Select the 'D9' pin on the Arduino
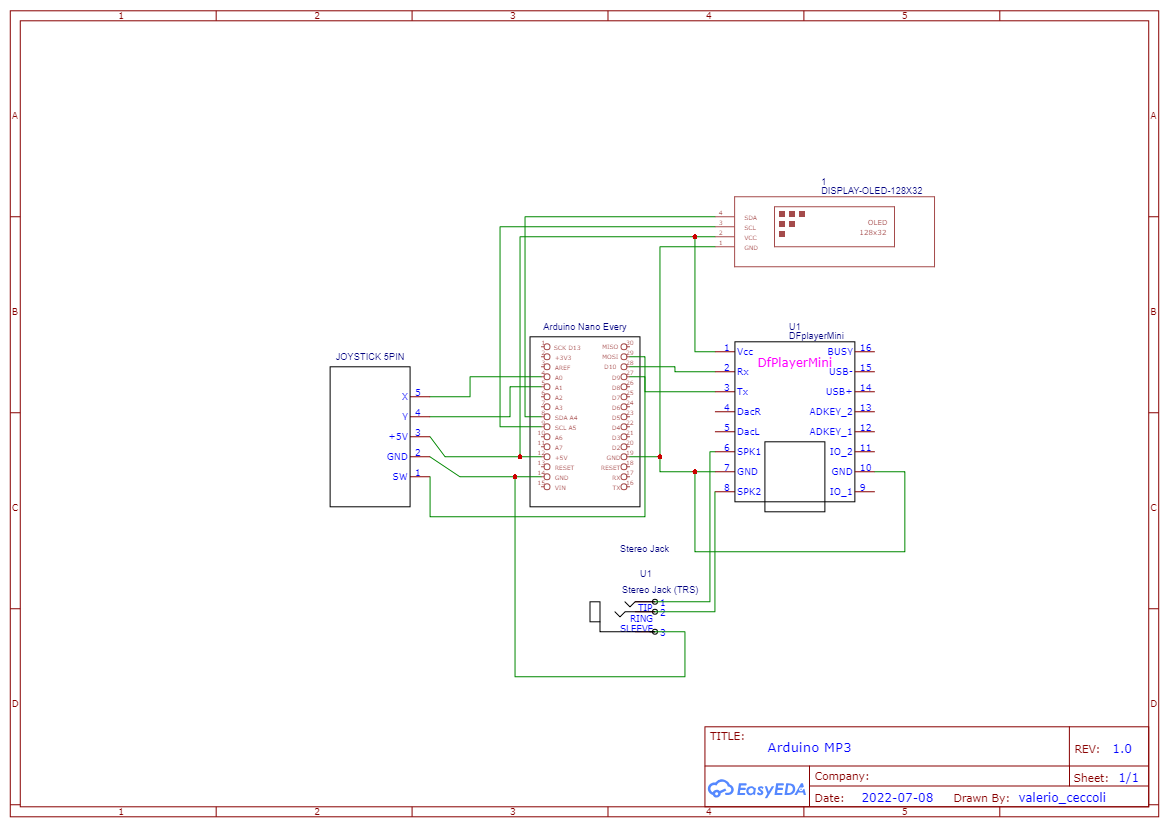Image resolution: width=1169 pixels, height=827 pixels. tap(616, 377)
